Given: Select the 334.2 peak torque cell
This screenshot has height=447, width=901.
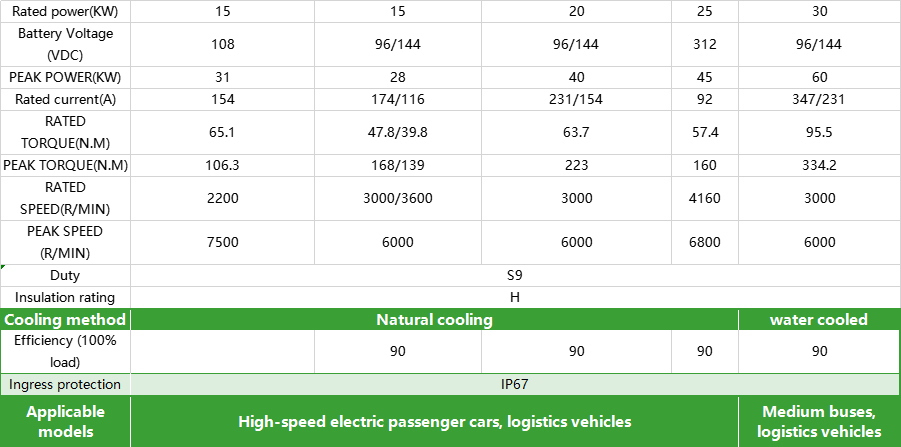Looking at the screenshot, I should click(x=819, y=165).
